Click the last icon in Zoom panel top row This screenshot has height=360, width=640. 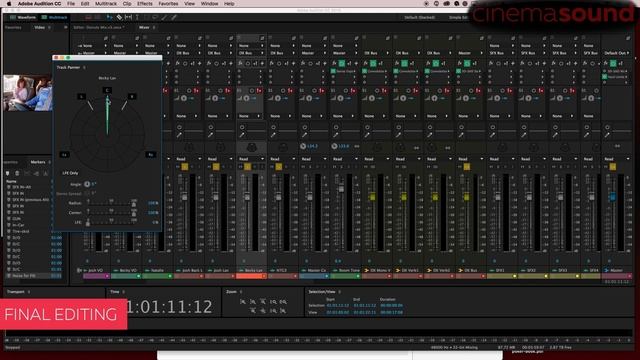[283, 302]
